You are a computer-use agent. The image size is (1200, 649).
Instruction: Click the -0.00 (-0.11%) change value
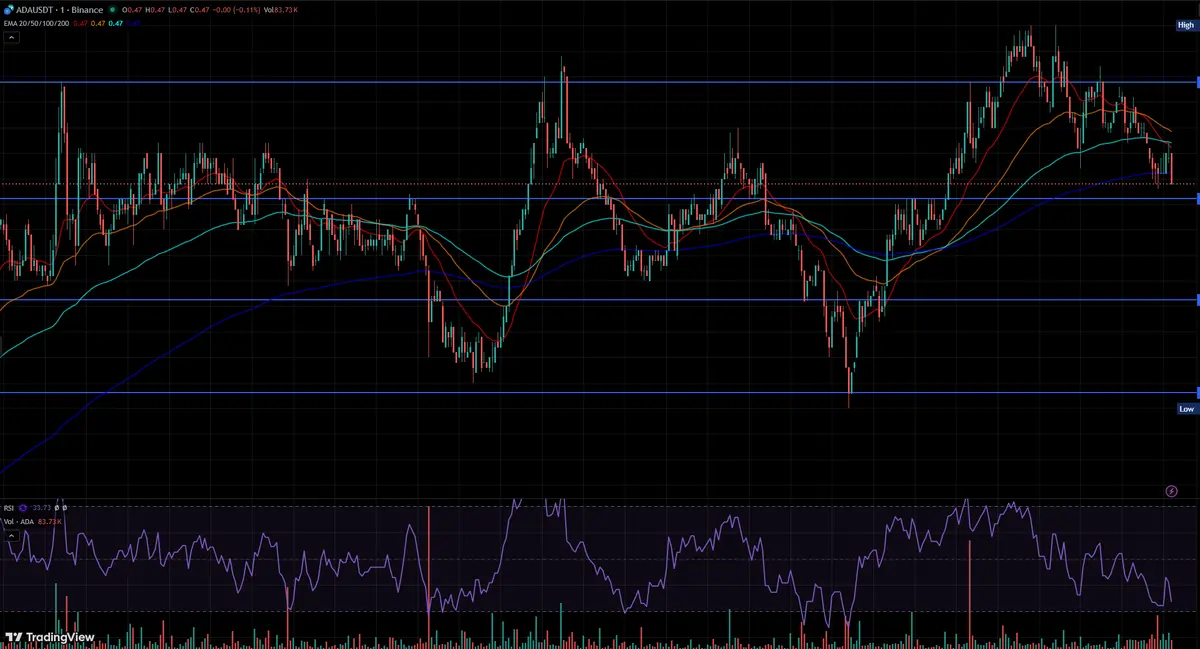pyautogui.click(x=236, y=10)
